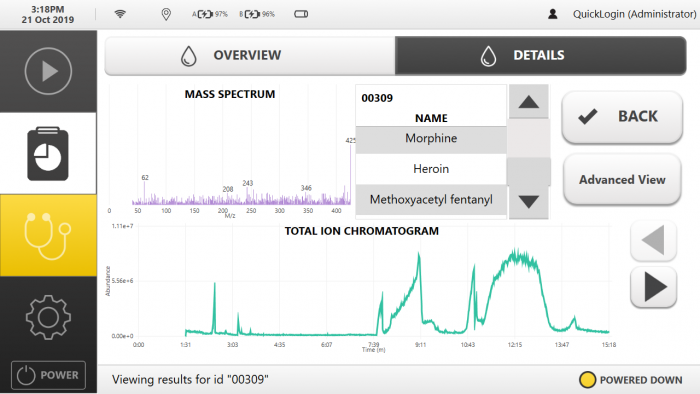This screenshot has width=700, height=394.
Task: Open Advanced View
Action: click(622, 179)
